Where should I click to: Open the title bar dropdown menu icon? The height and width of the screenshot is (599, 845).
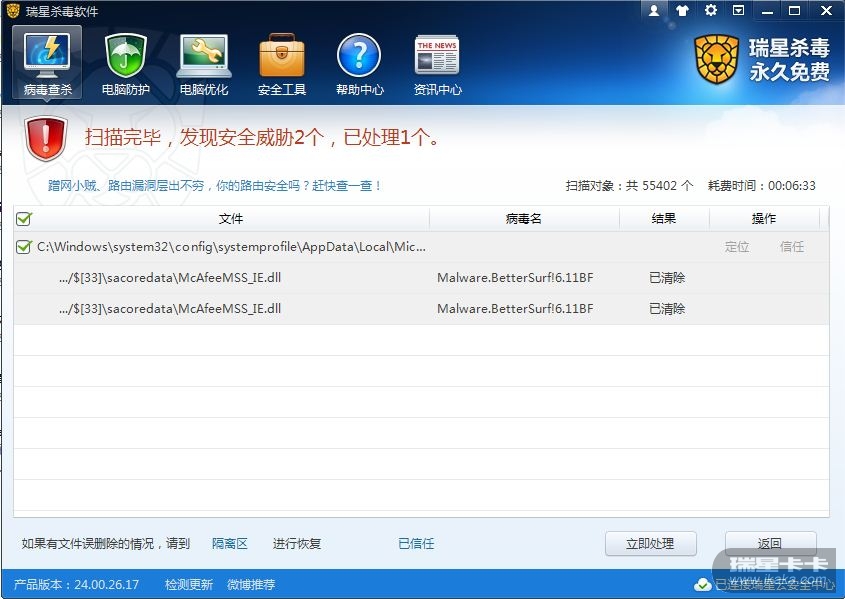click(x=738, y=10)
